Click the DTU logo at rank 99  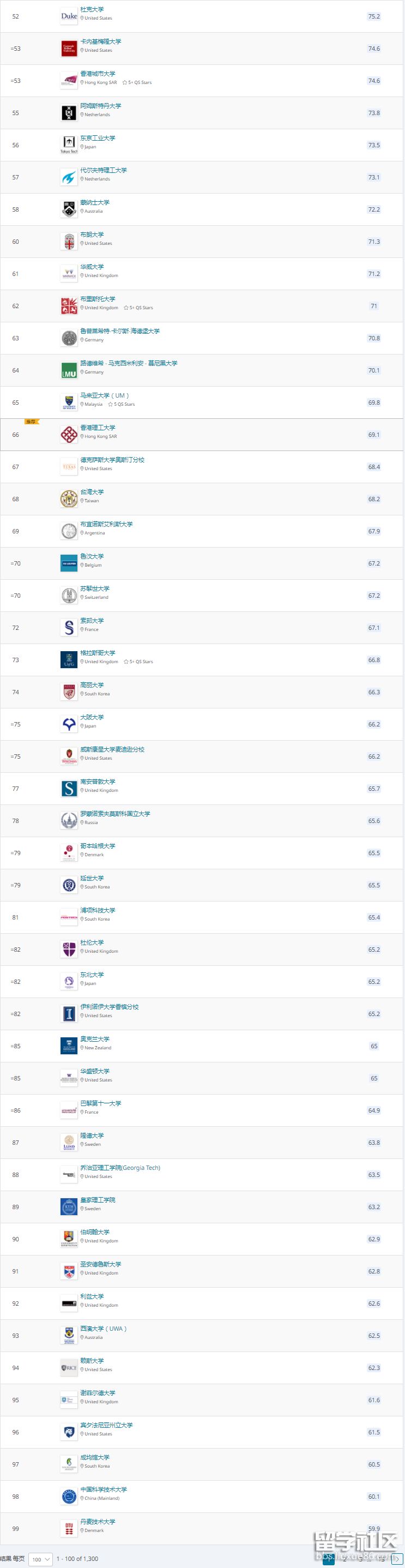pos(69,1528)
